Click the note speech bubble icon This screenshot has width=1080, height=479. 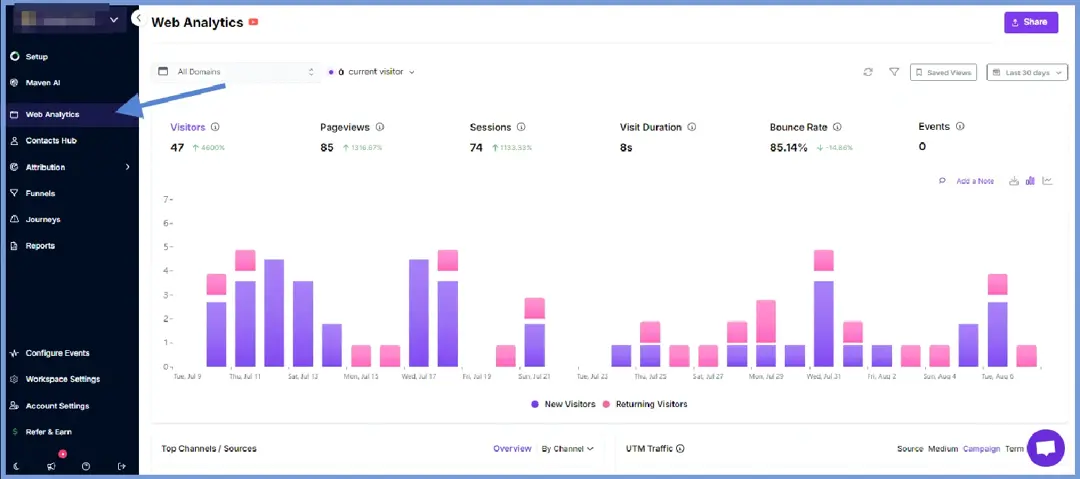[x=942, y=181]
